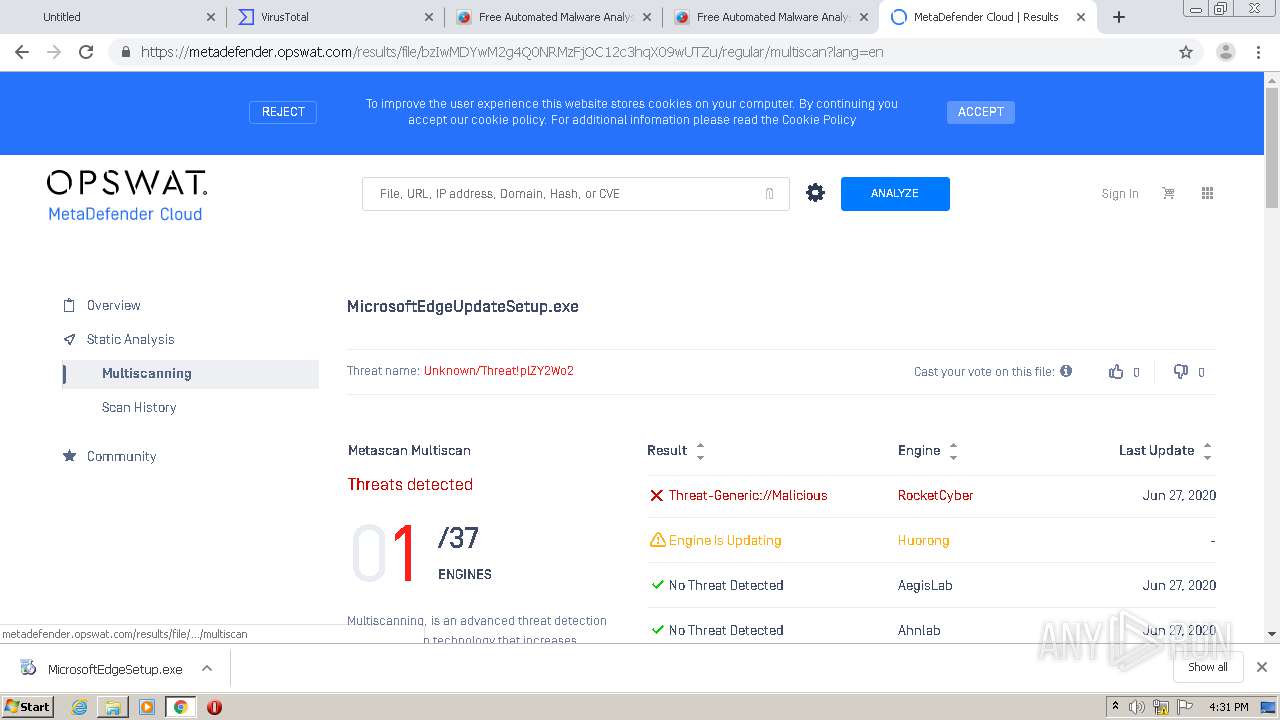Click the AegisLab engine name

(925, 585)
